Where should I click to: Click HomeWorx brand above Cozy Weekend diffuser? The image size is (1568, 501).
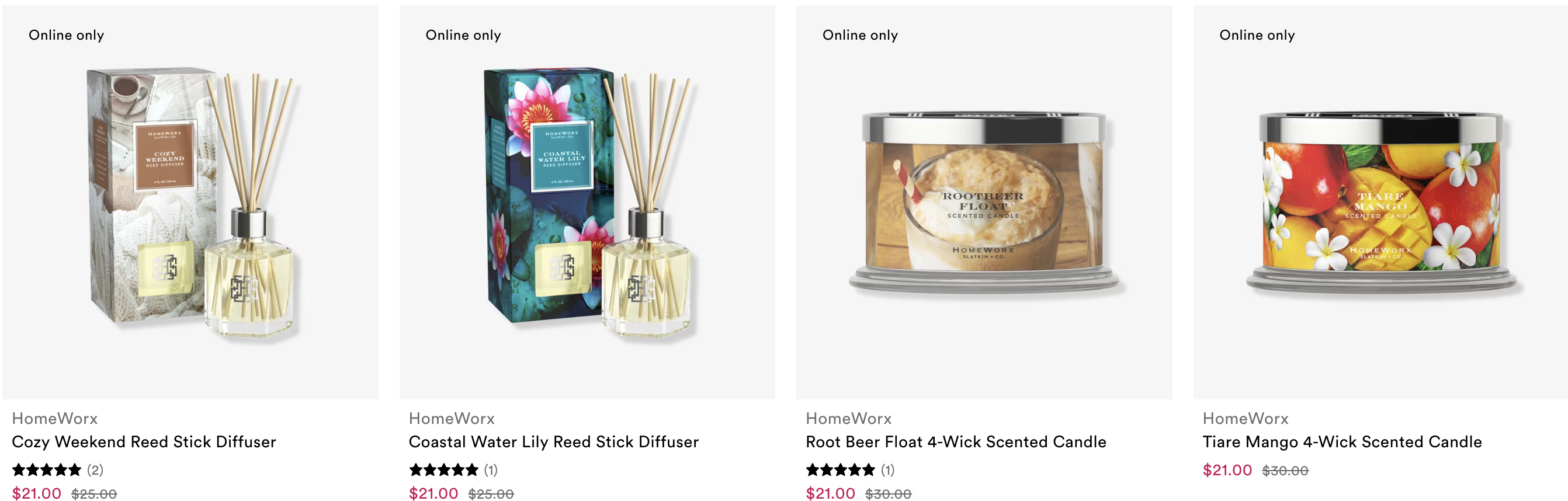(55, 419)
